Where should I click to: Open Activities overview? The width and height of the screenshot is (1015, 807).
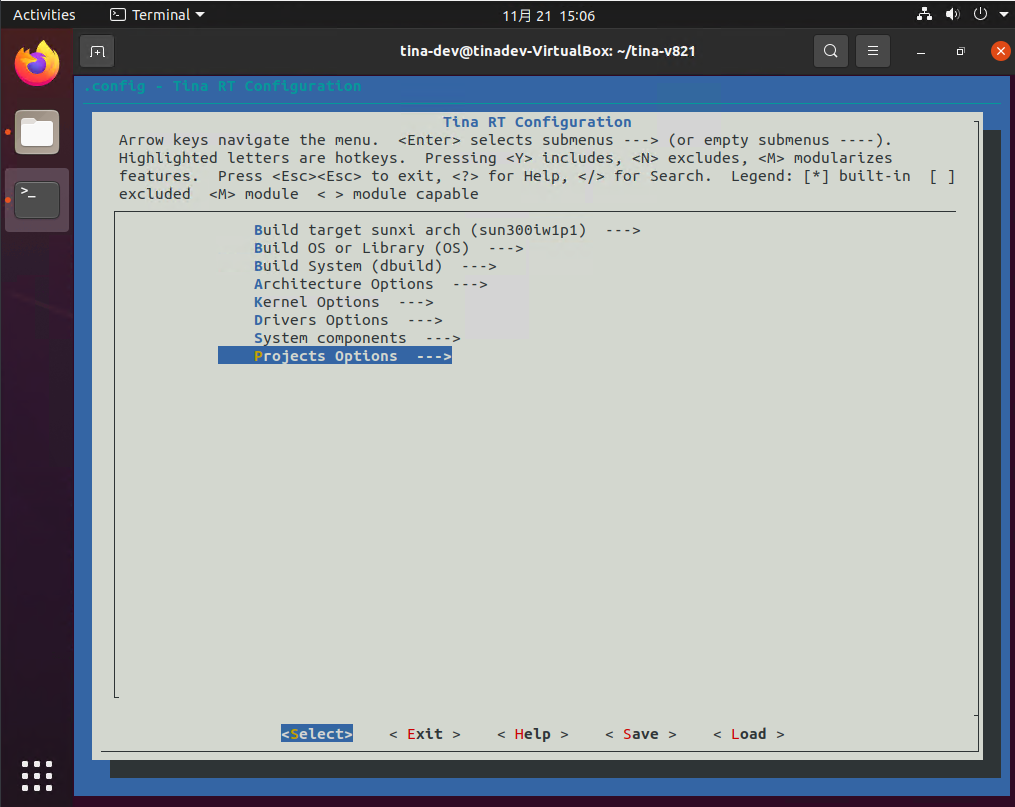[44, 15]
